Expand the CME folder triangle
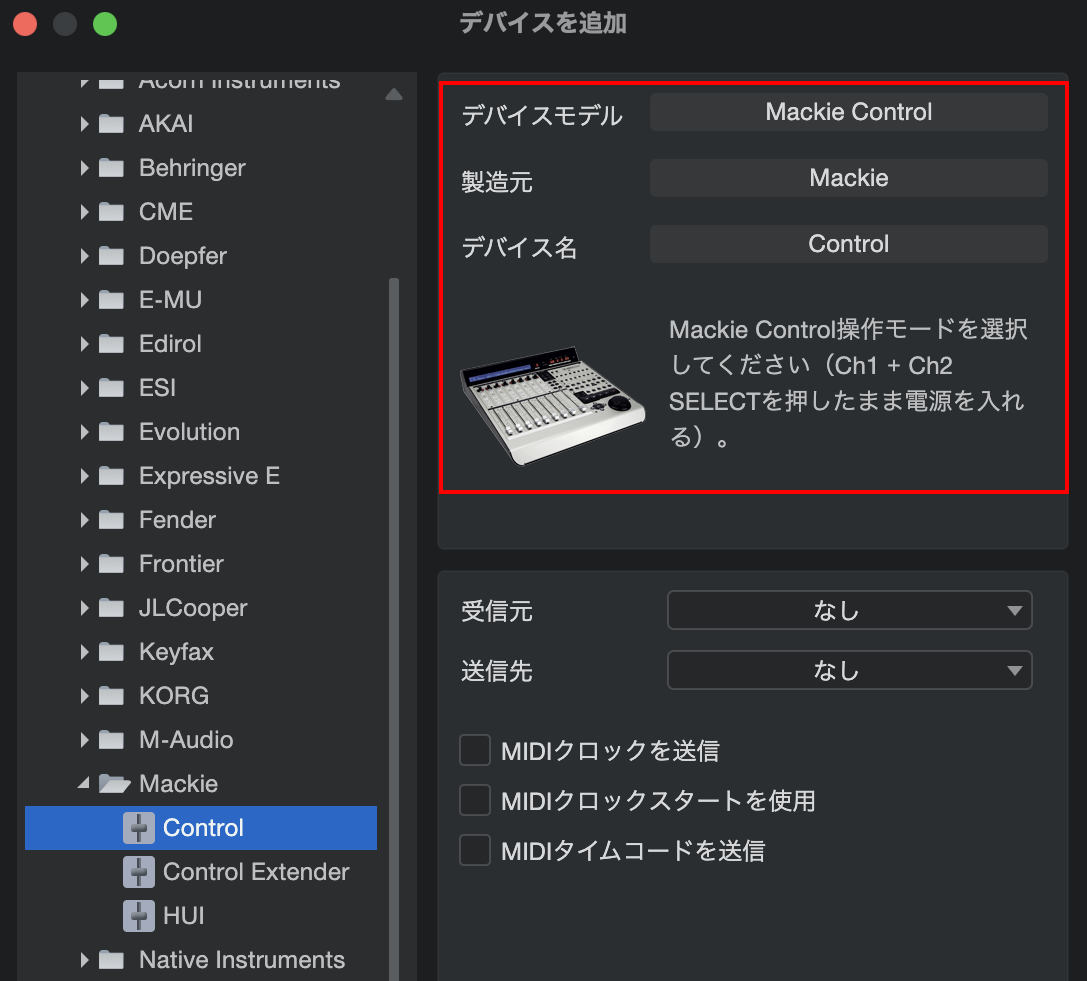1087x981 pixels. coord(85,211)
